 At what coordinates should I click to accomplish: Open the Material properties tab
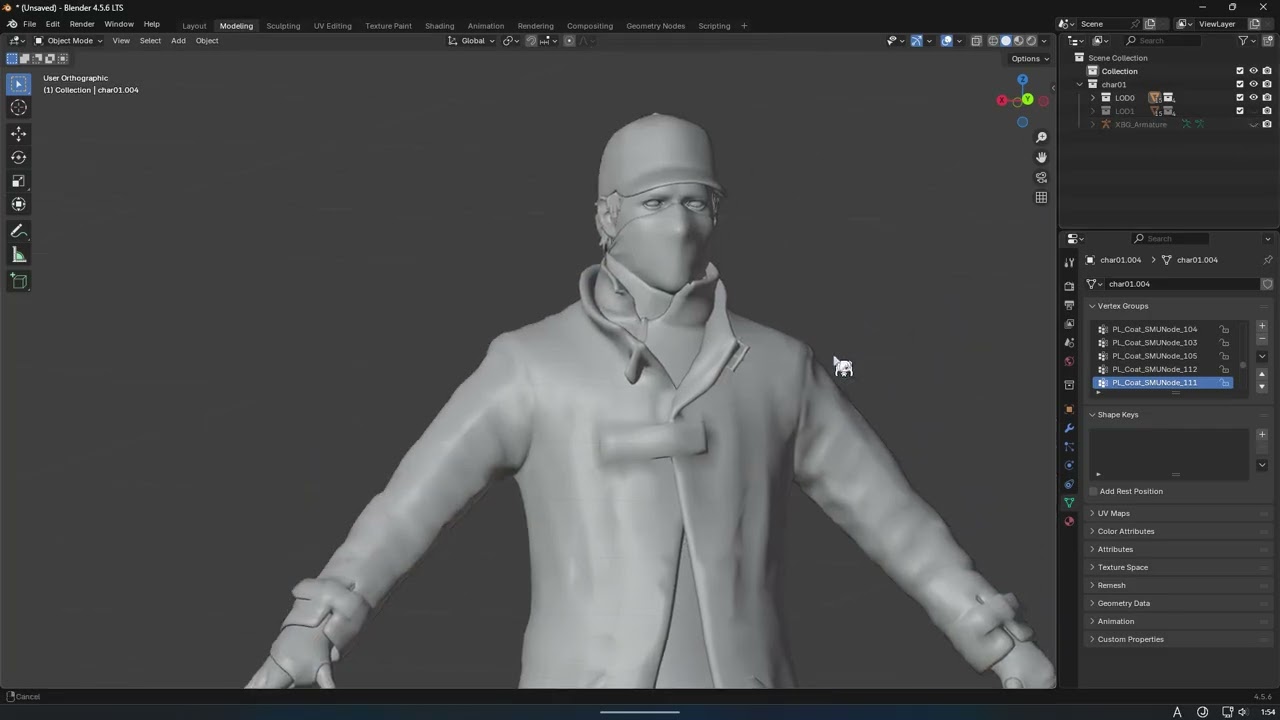[x=1069, y=521]
